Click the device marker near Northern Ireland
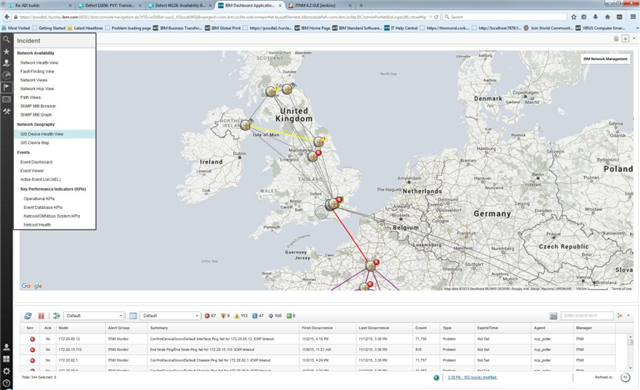The width and height of the screenshot is (640, 390). point(245,125)
